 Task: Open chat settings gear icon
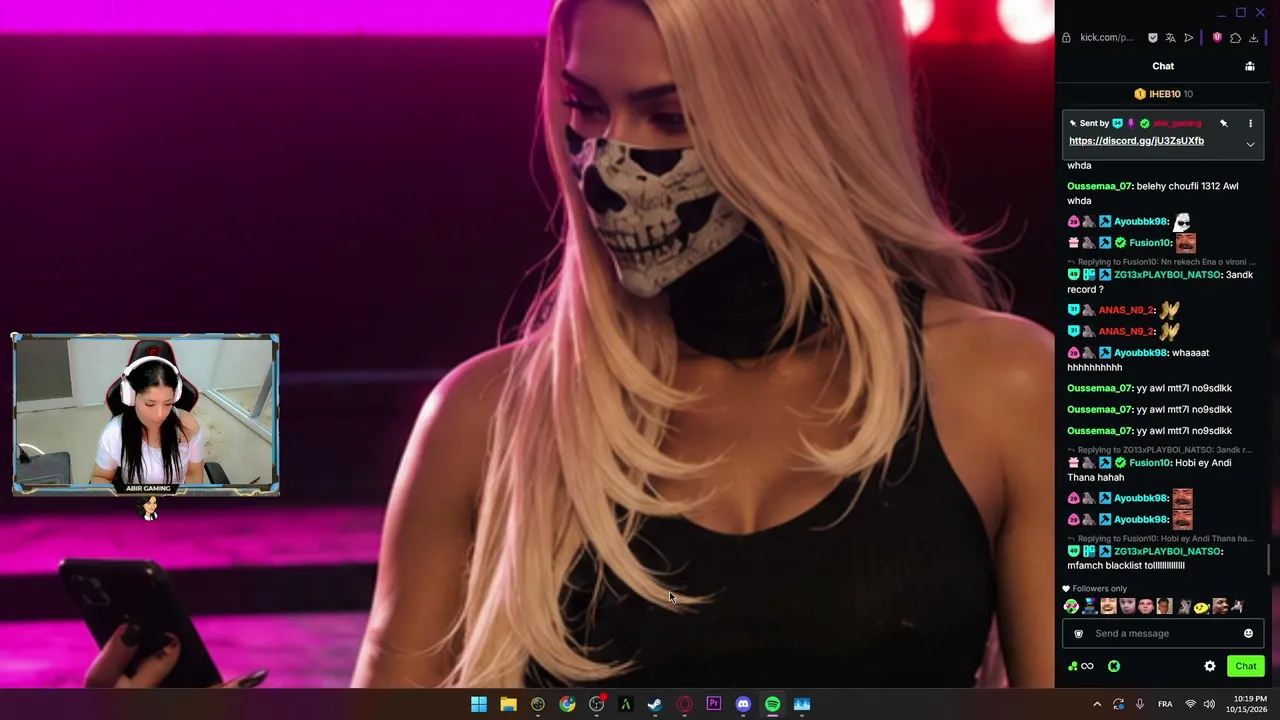click(x=1210, y=666)
